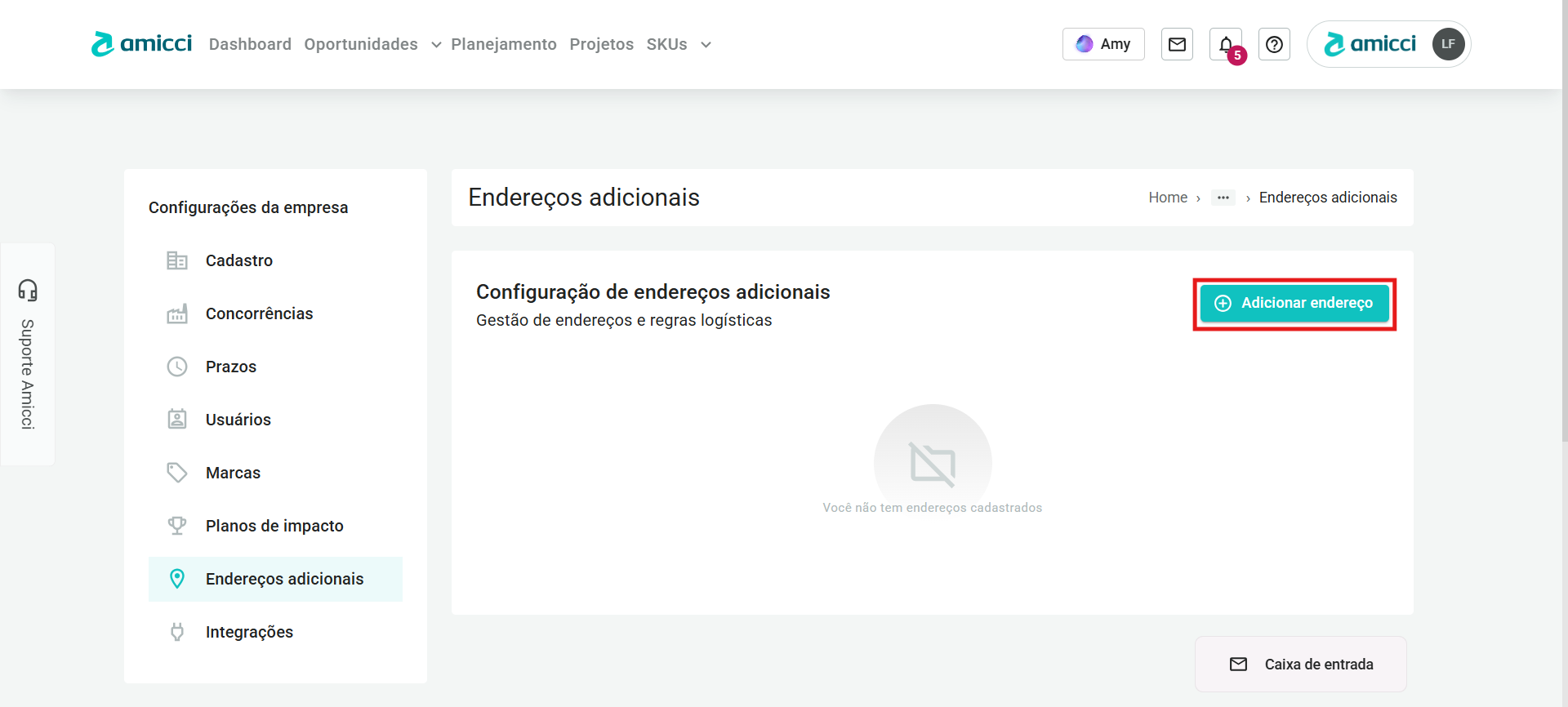Click Home breadcrumb link
The image size is (1568, 707).
click(x=1167, y=198)
